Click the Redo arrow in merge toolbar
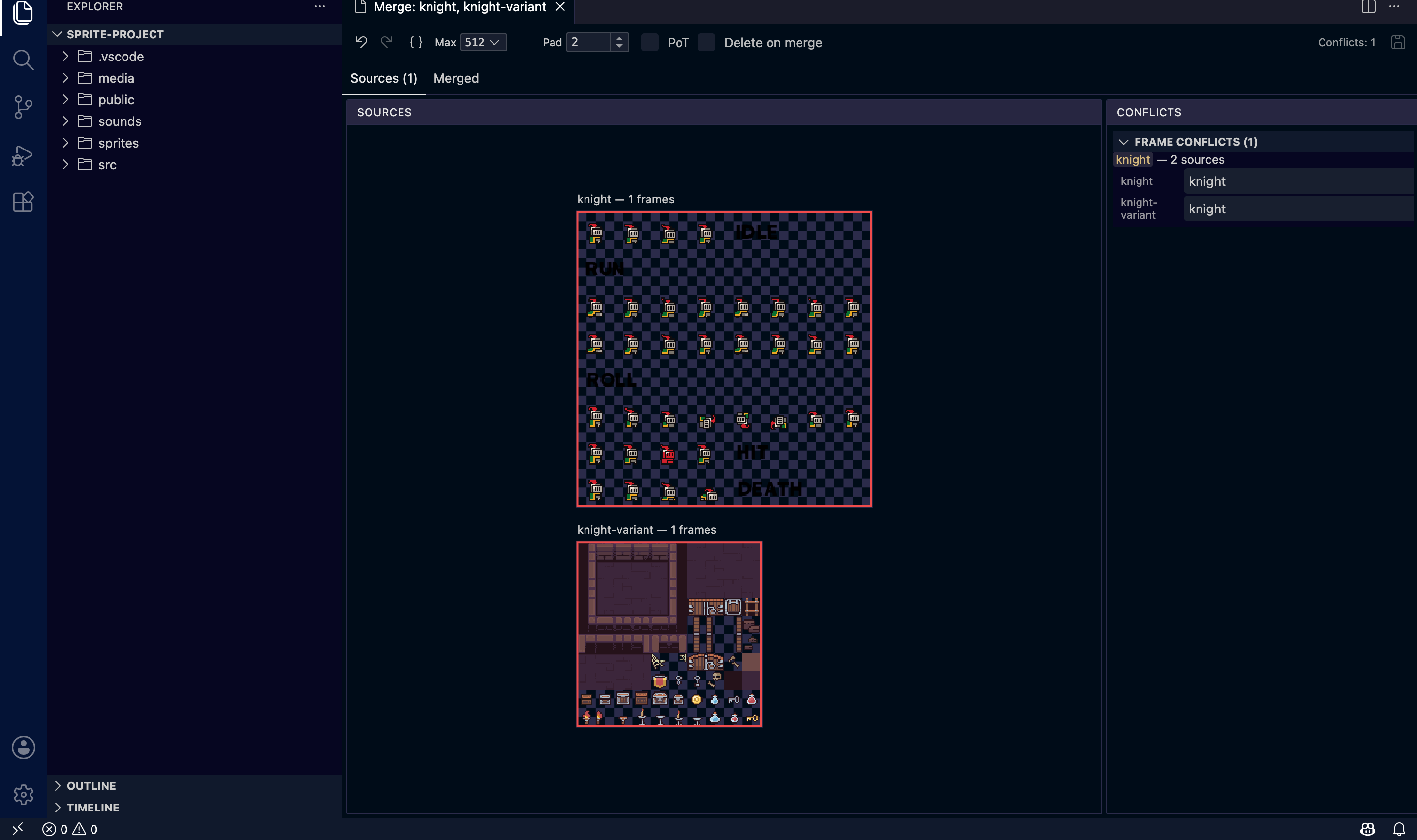The image size is (1417, 840). pyautogui.click(x=387, y=42)
